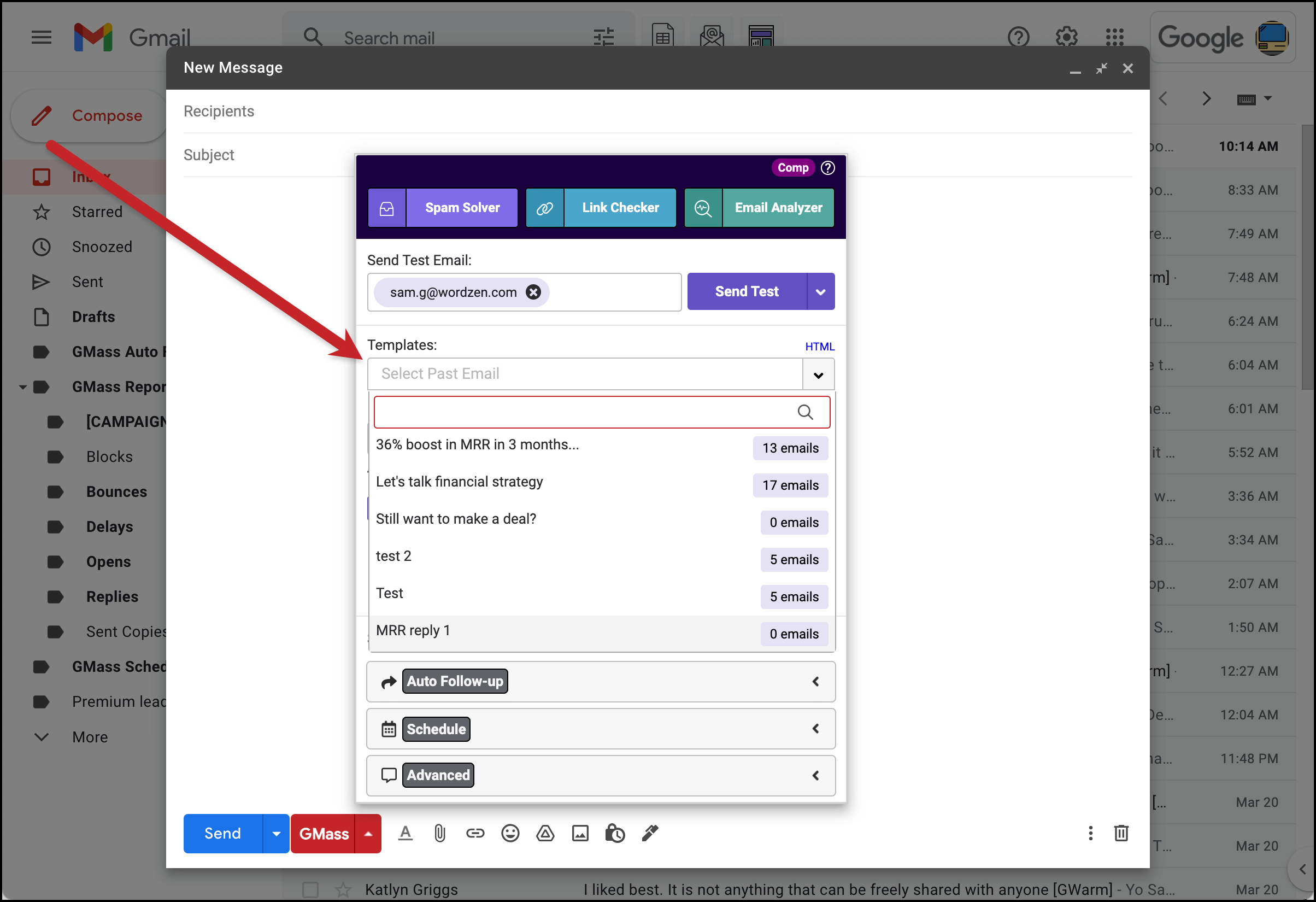Viewport: 1316px width, 902px height.
Task: Open the Starred folder
Action: point(97,212)
